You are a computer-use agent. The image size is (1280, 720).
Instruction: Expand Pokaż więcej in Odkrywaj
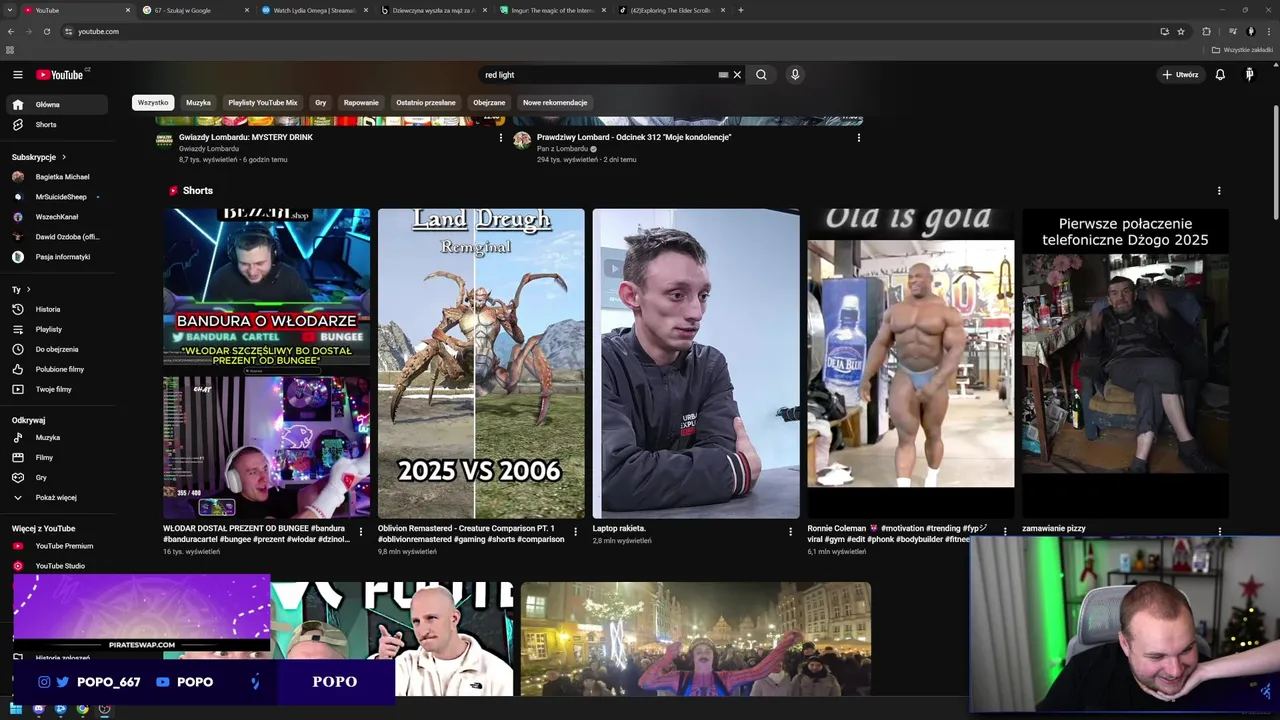pyautogui.click(x=58, y=498)
